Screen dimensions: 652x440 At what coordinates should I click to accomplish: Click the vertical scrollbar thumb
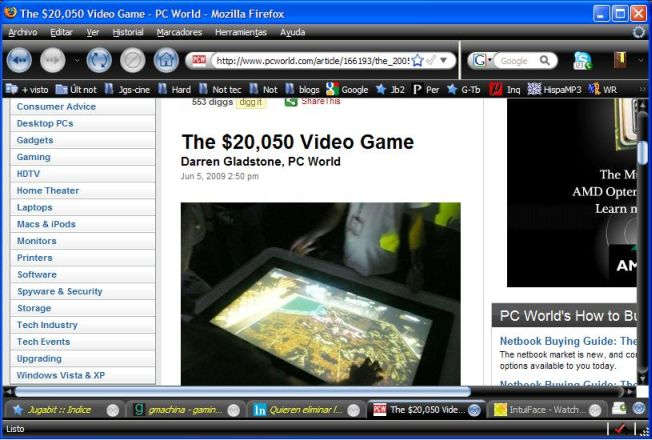point(642,153)
